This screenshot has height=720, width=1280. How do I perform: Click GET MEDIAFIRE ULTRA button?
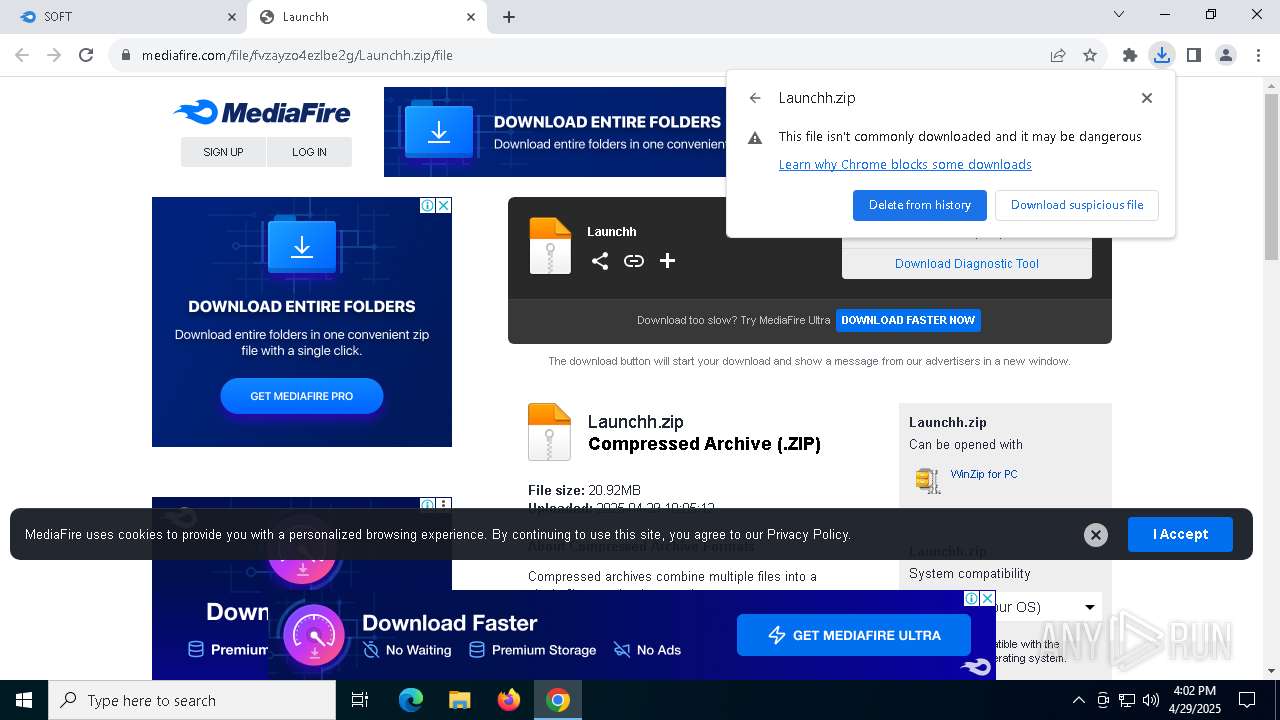854,635
